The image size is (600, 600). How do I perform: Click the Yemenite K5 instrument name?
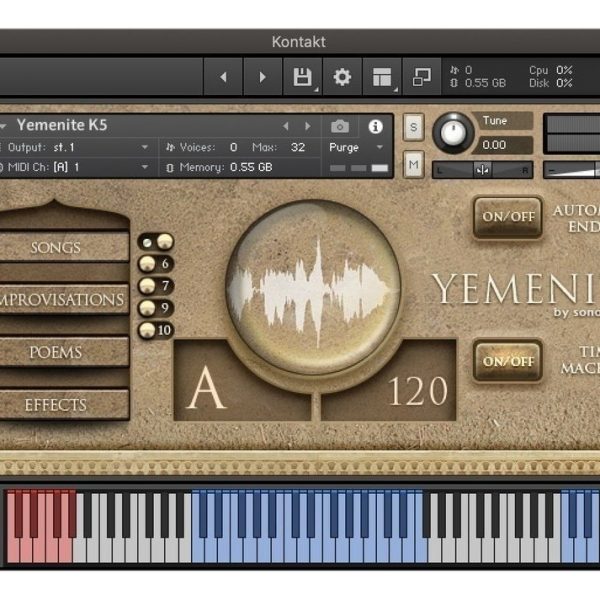click(62, 125)
